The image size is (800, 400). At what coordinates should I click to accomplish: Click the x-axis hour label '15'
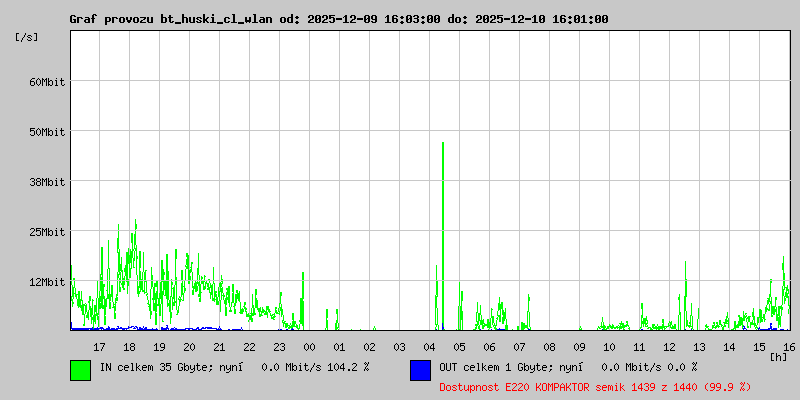(x=759, y=347)
